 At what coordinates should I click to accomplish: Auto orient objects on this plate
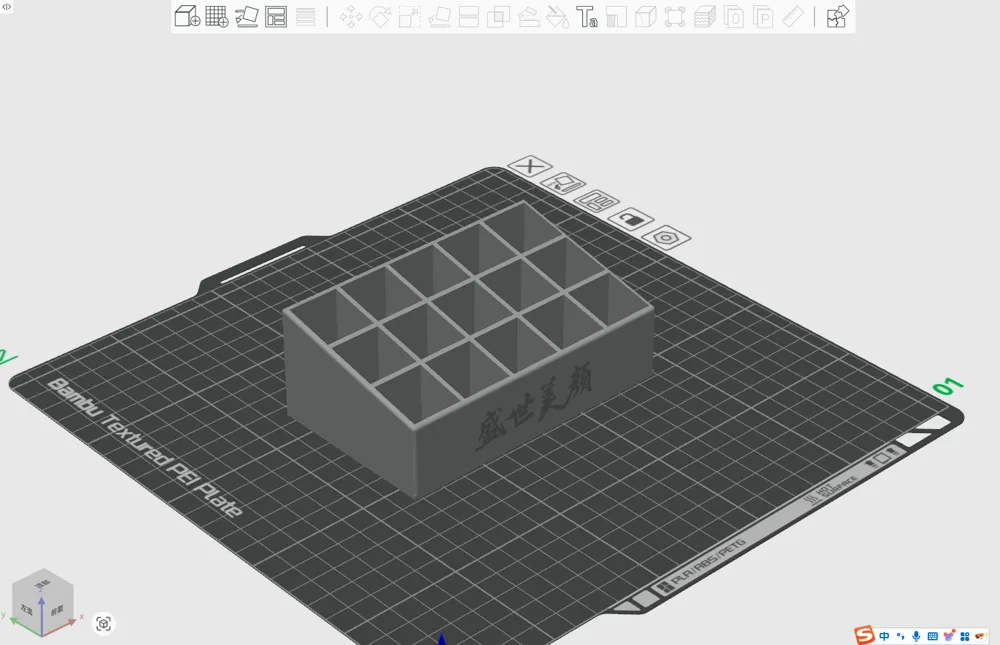[563, 183]
